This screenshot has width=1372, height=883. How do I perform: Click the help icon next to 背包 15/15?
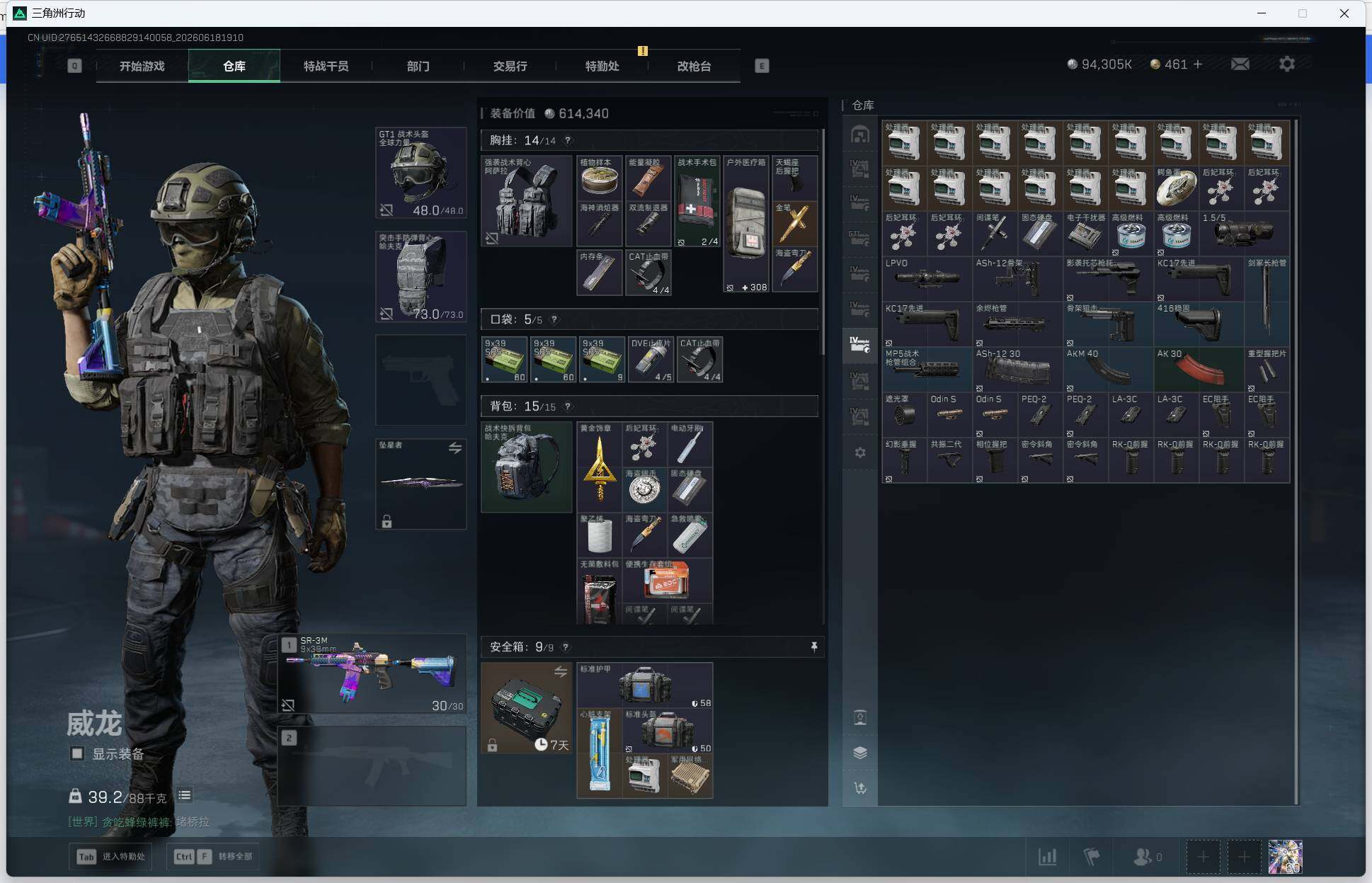(568, 406)
